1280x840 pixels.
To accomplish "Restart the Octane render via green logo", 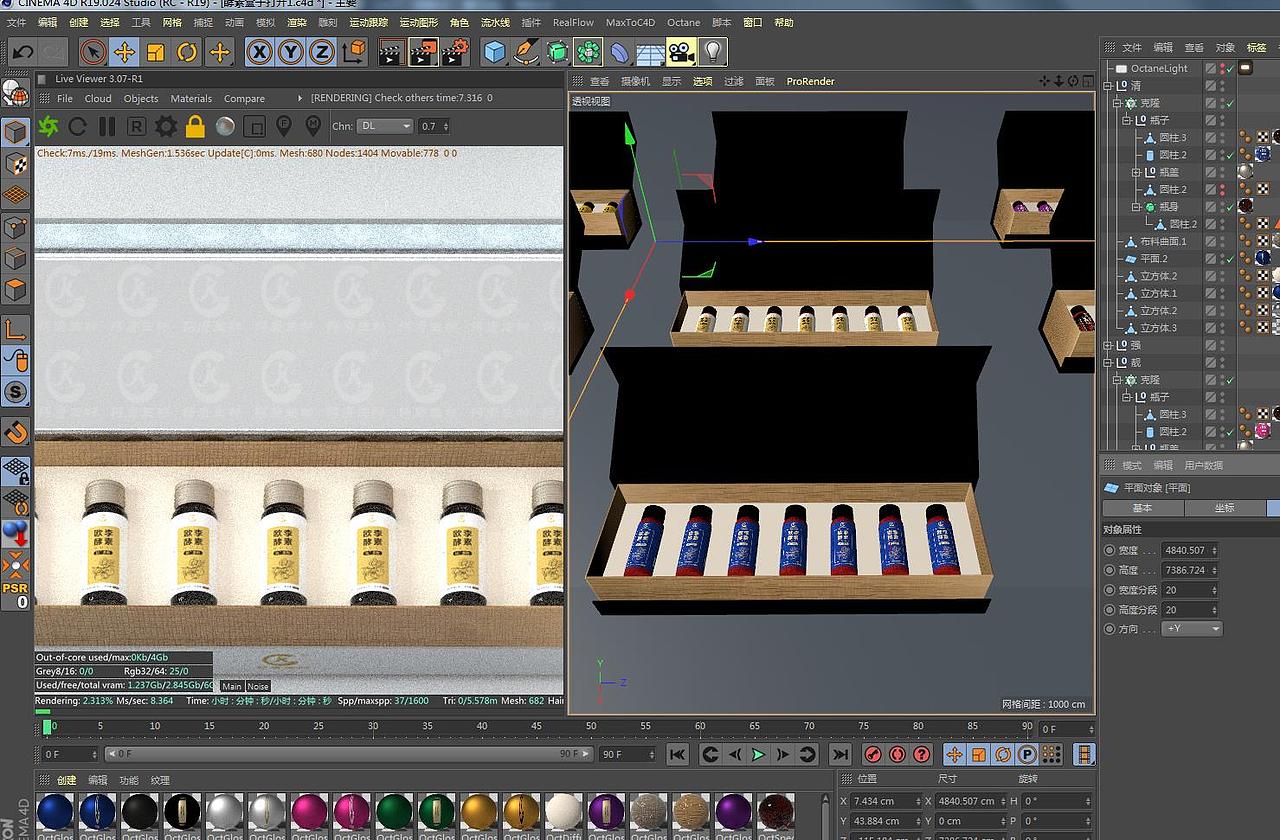I will pyautogui.click(x=48, y=126).
